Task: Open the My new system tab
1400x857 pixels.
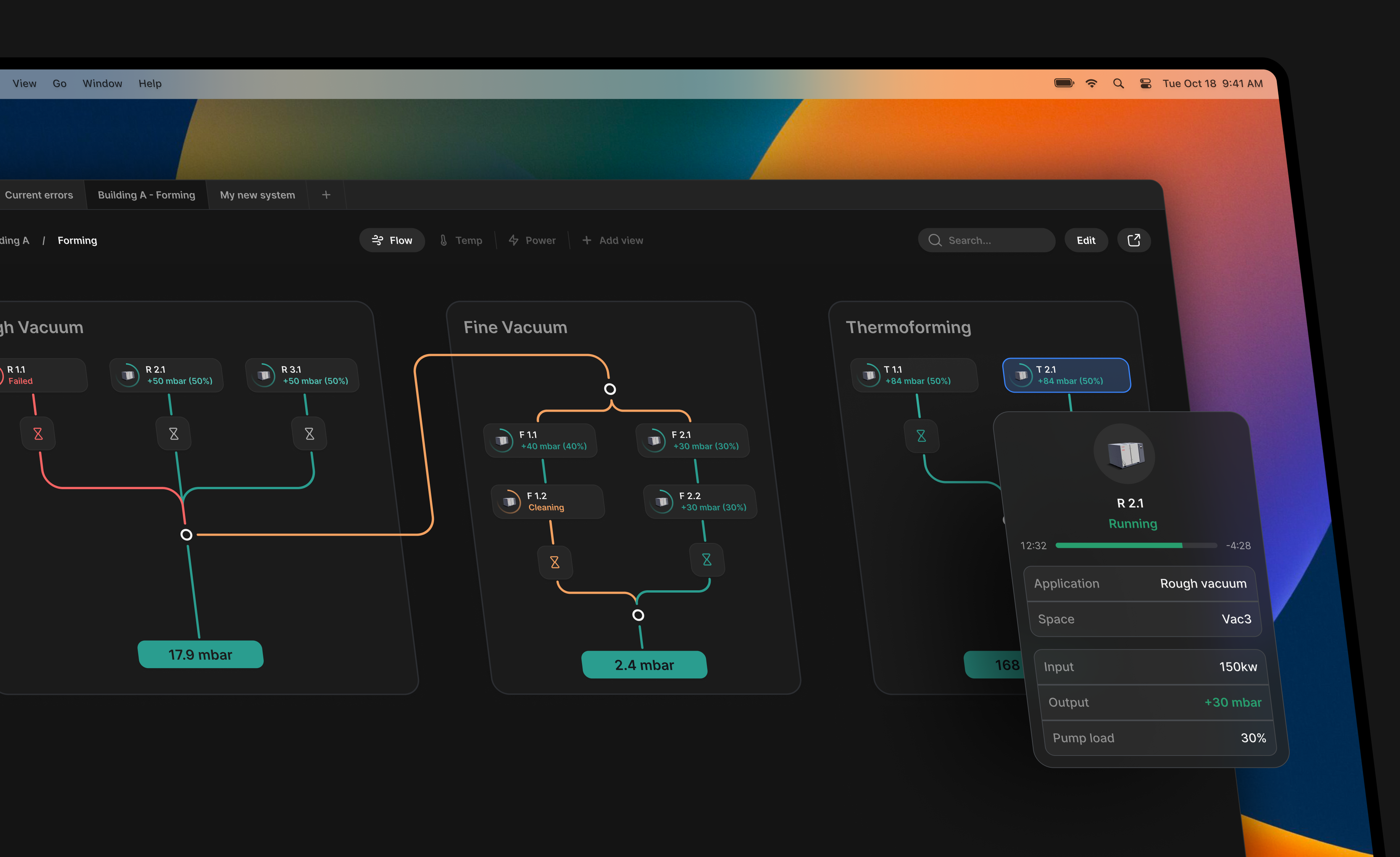Action: pos(257,195)
